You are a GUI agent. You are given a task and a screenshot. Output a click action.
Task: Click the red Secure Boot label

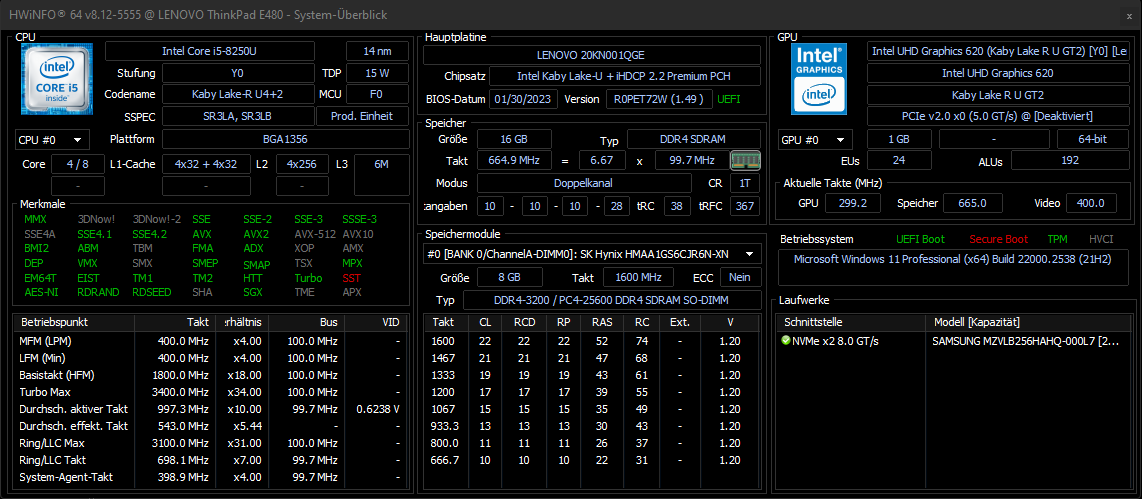[x=998, y=239]
